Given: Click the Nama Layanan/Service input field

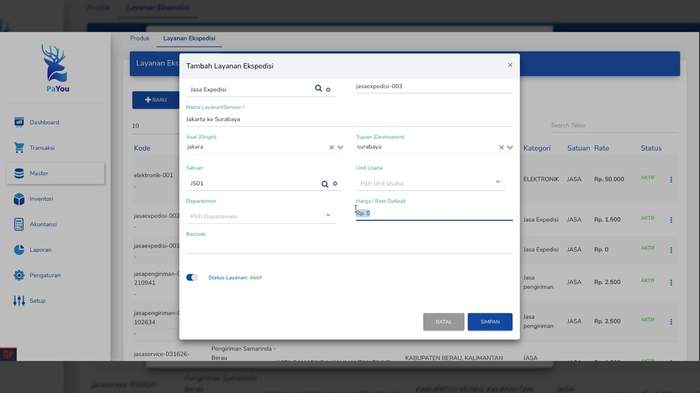Looking at the screenshot, I should pos(349,119).
